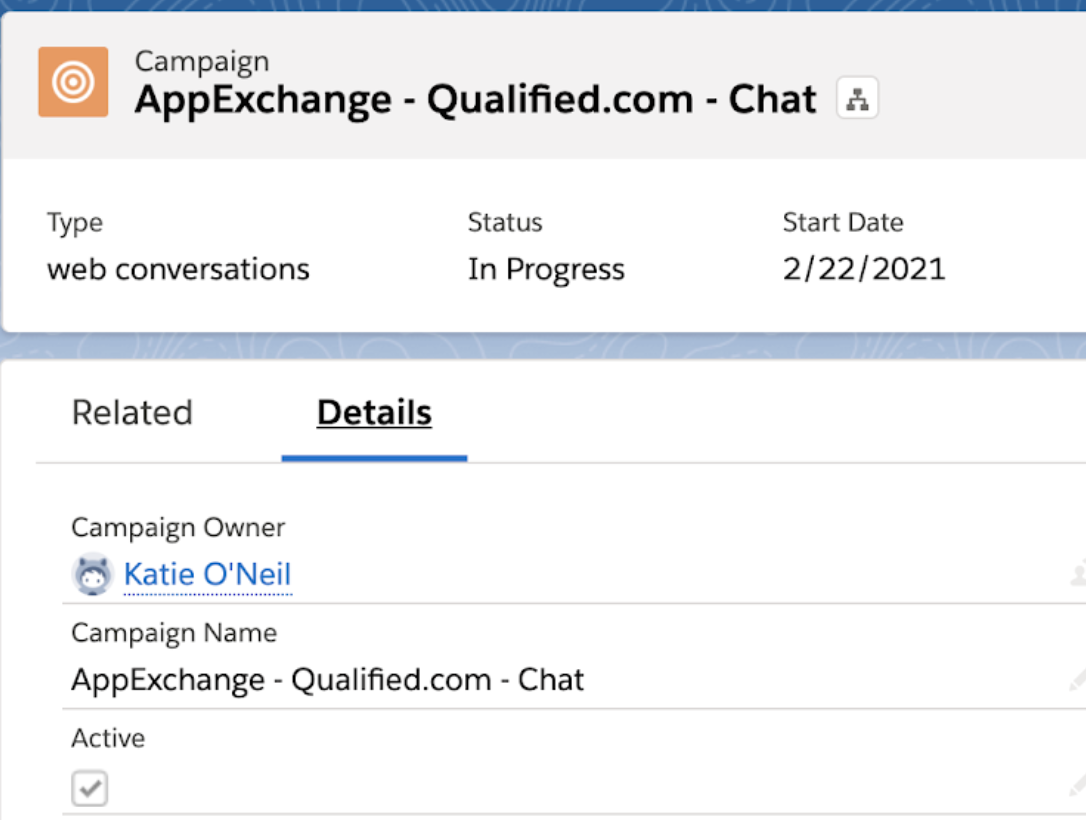Click the Campaign Name field value
Image resolution: width=1088 pixels, height=820 pixels.
(328, 680)
